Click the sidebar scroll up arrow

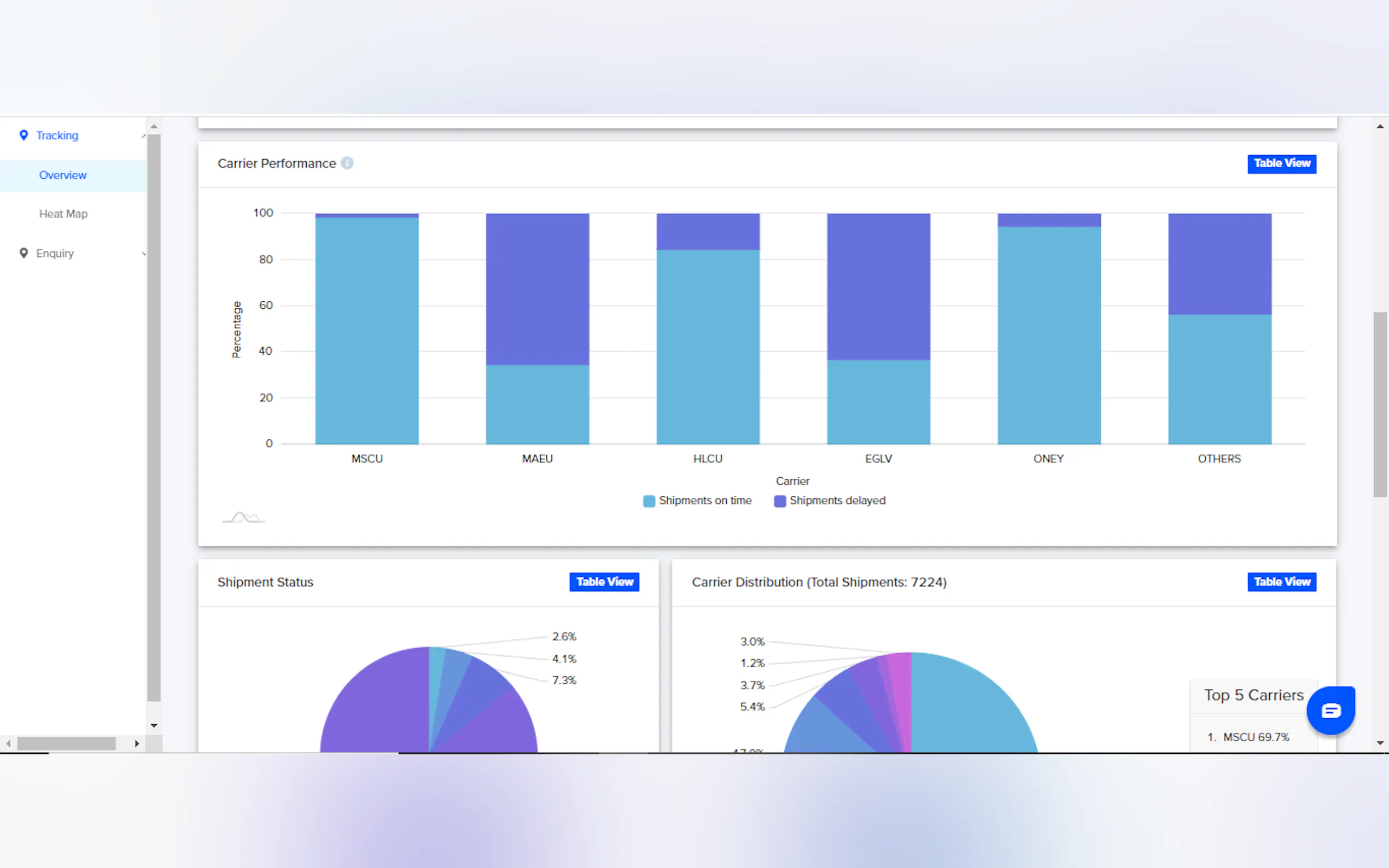click(x=154, y=126)
